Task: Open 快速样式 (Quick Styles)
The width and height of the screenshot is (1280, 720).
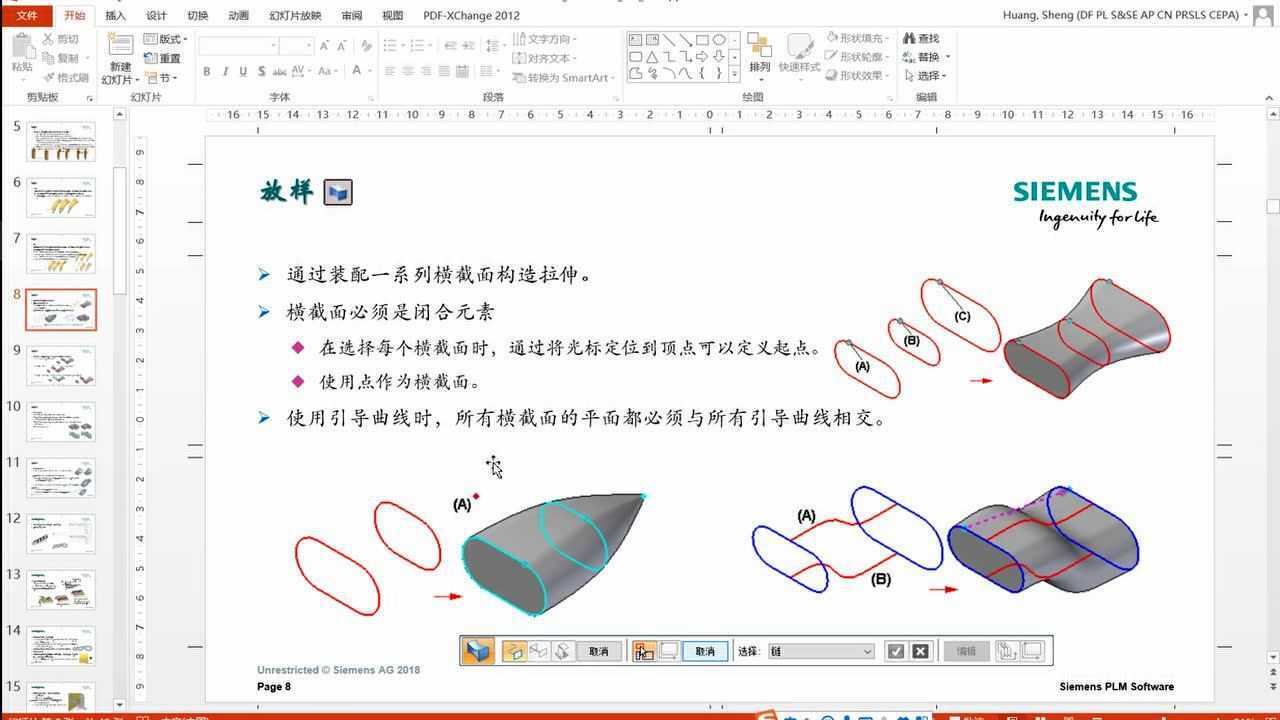Action: (800, 50)
